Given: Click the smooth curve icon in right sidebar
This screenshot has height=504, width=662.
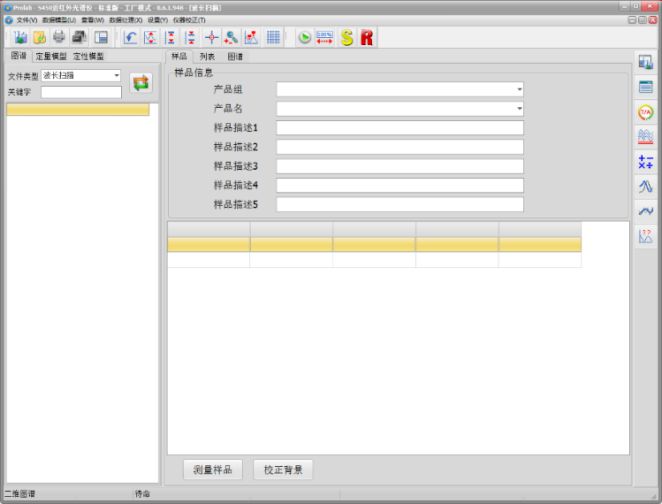Looking at the screenshot, I should [x=645, y=211].
